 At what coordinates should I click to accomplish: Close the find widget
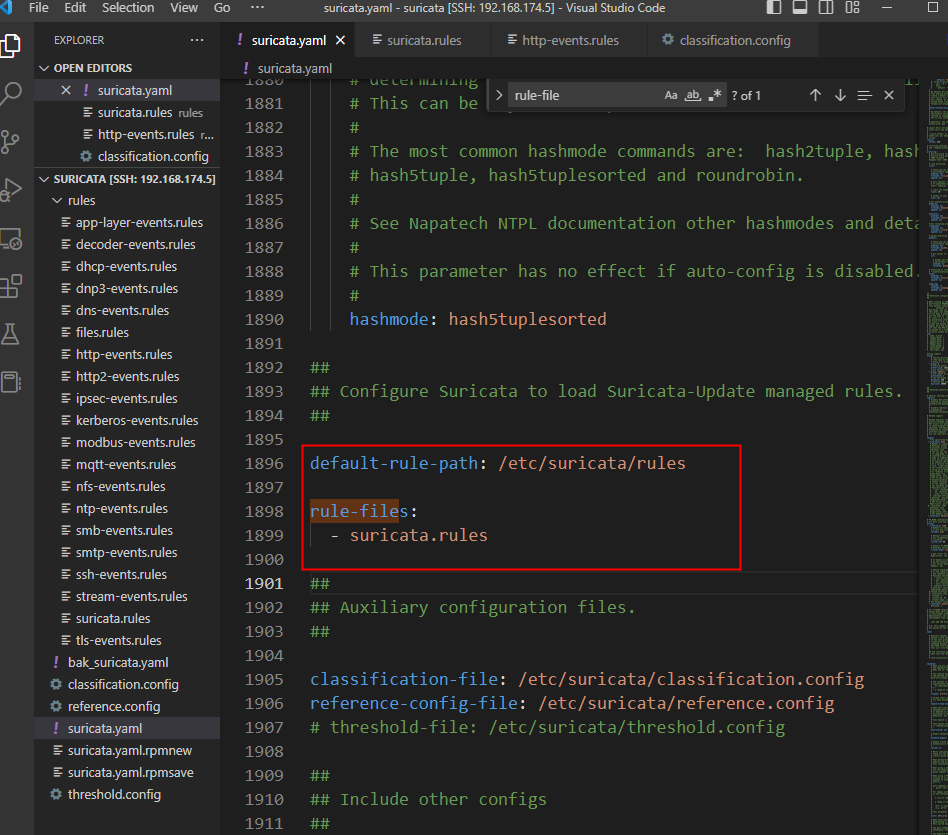[x=889, y=96]
